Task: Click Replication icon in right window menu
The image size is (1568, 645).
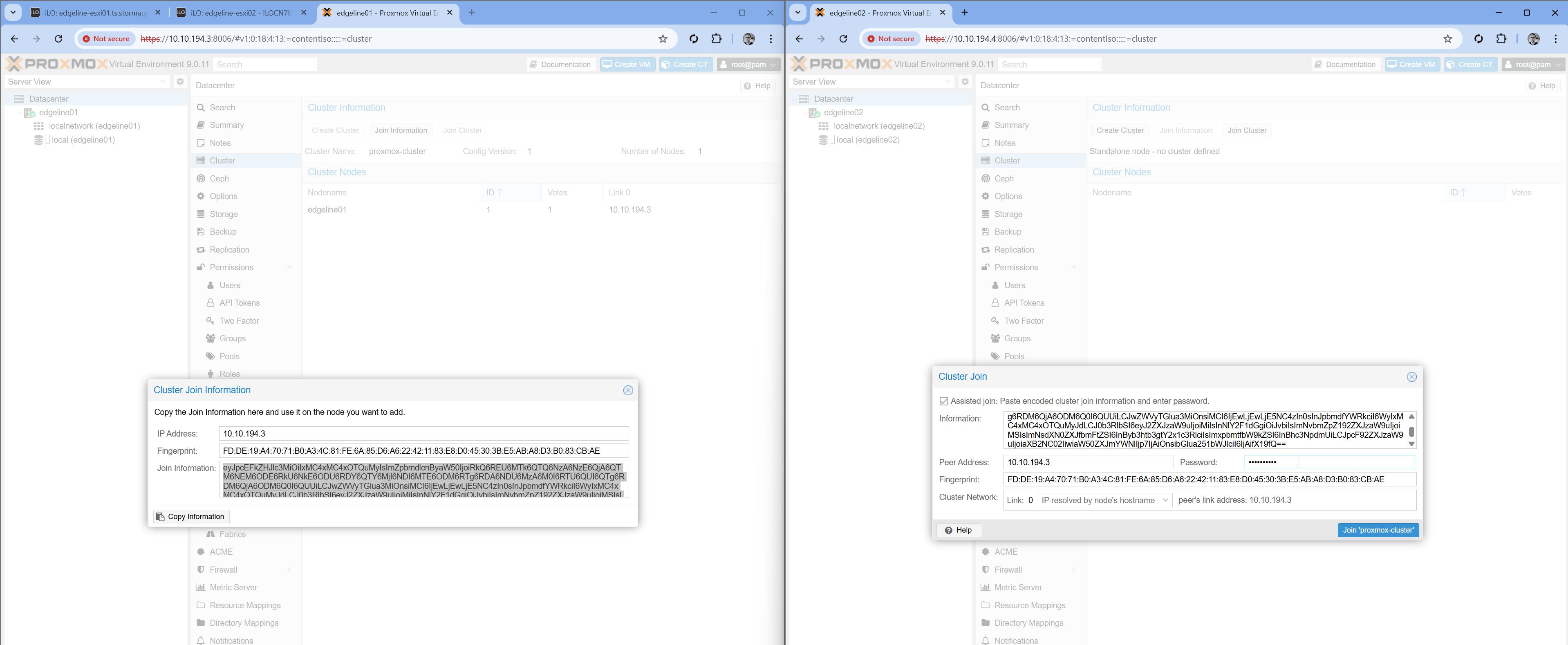Action: [x=986, y=249]
